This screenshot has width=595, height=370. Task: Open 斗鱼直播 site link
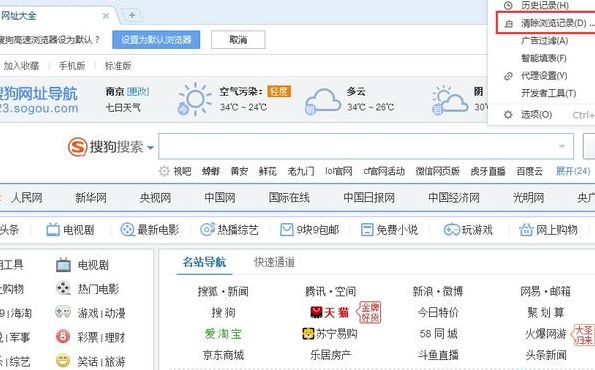click(x=438, y=355)
